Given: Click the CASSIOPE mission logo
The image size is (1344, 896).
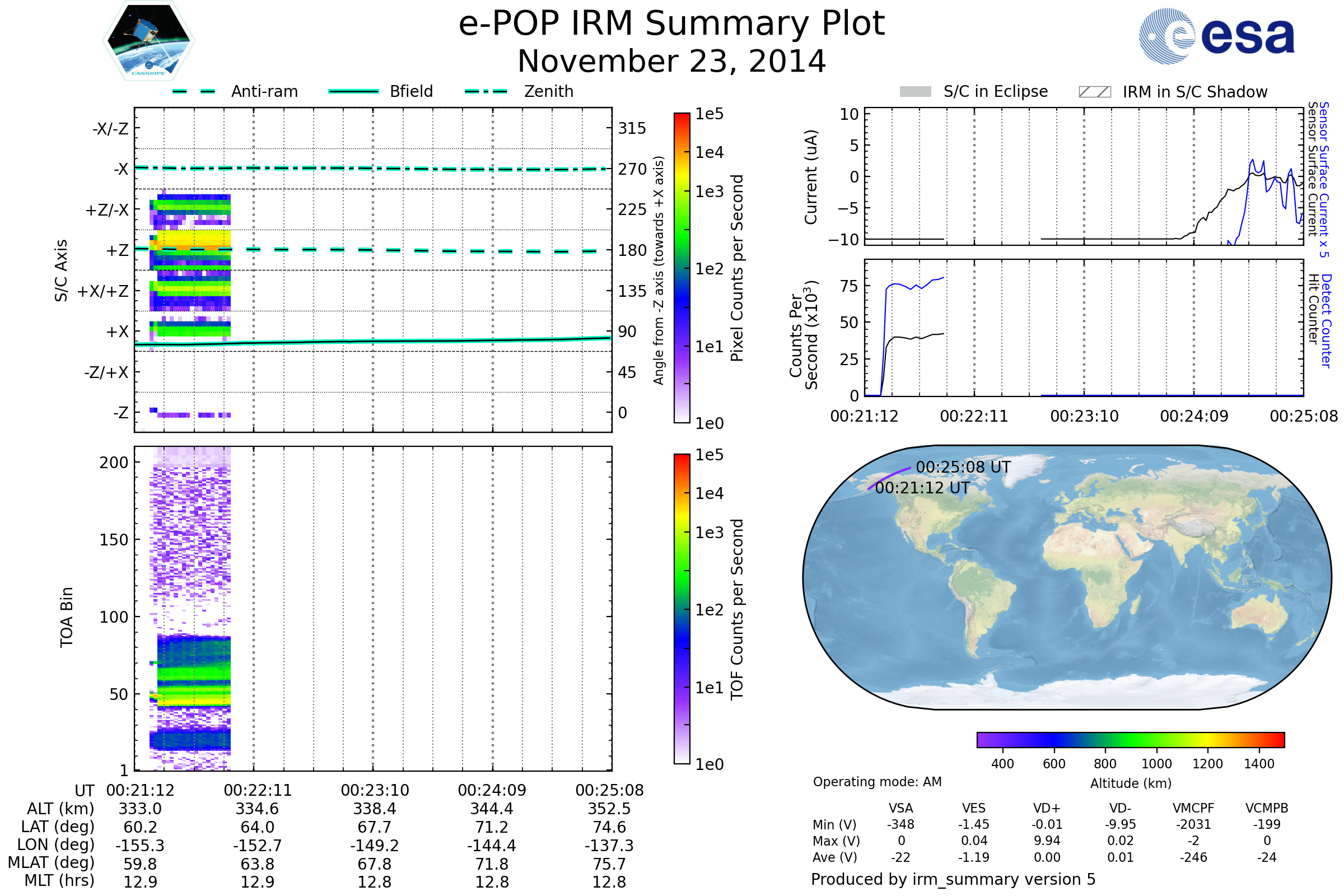Looking at the screenshot, I should [x=148, y=41].
